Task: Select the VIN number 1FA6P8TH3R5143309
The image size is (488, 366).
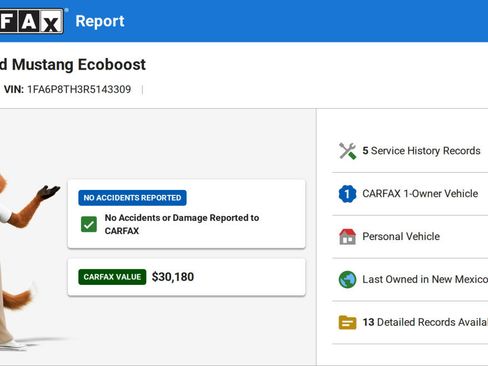Action: [79, 89]
